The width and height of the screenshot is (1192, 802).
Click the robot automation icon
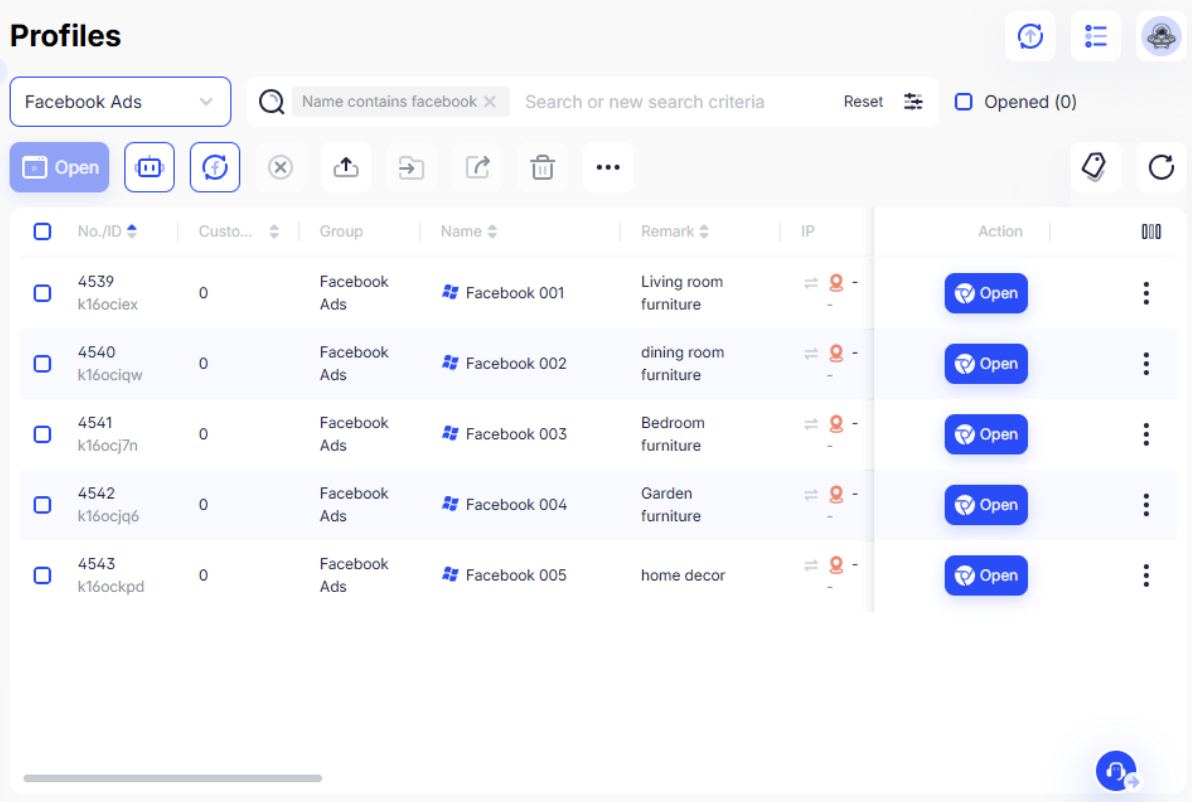point(149,167)
